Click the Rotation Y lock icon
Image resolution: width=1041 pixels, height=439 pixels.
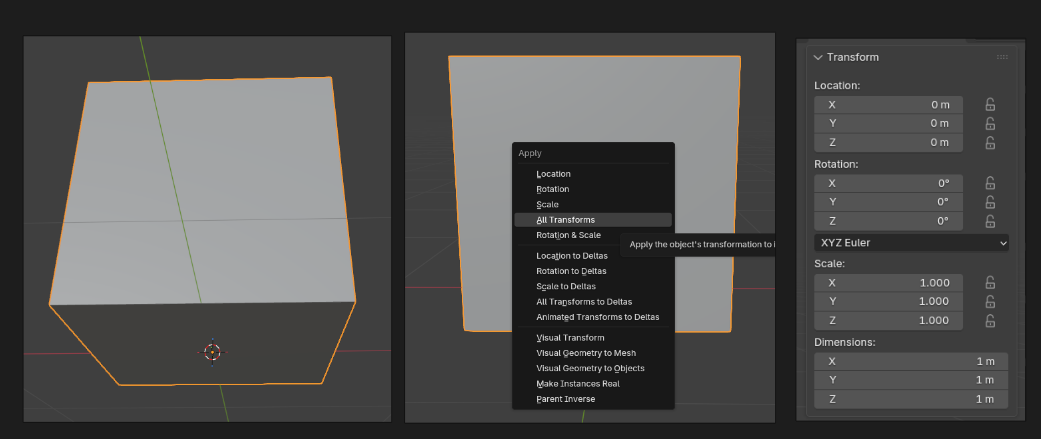[x=990, y=202]
